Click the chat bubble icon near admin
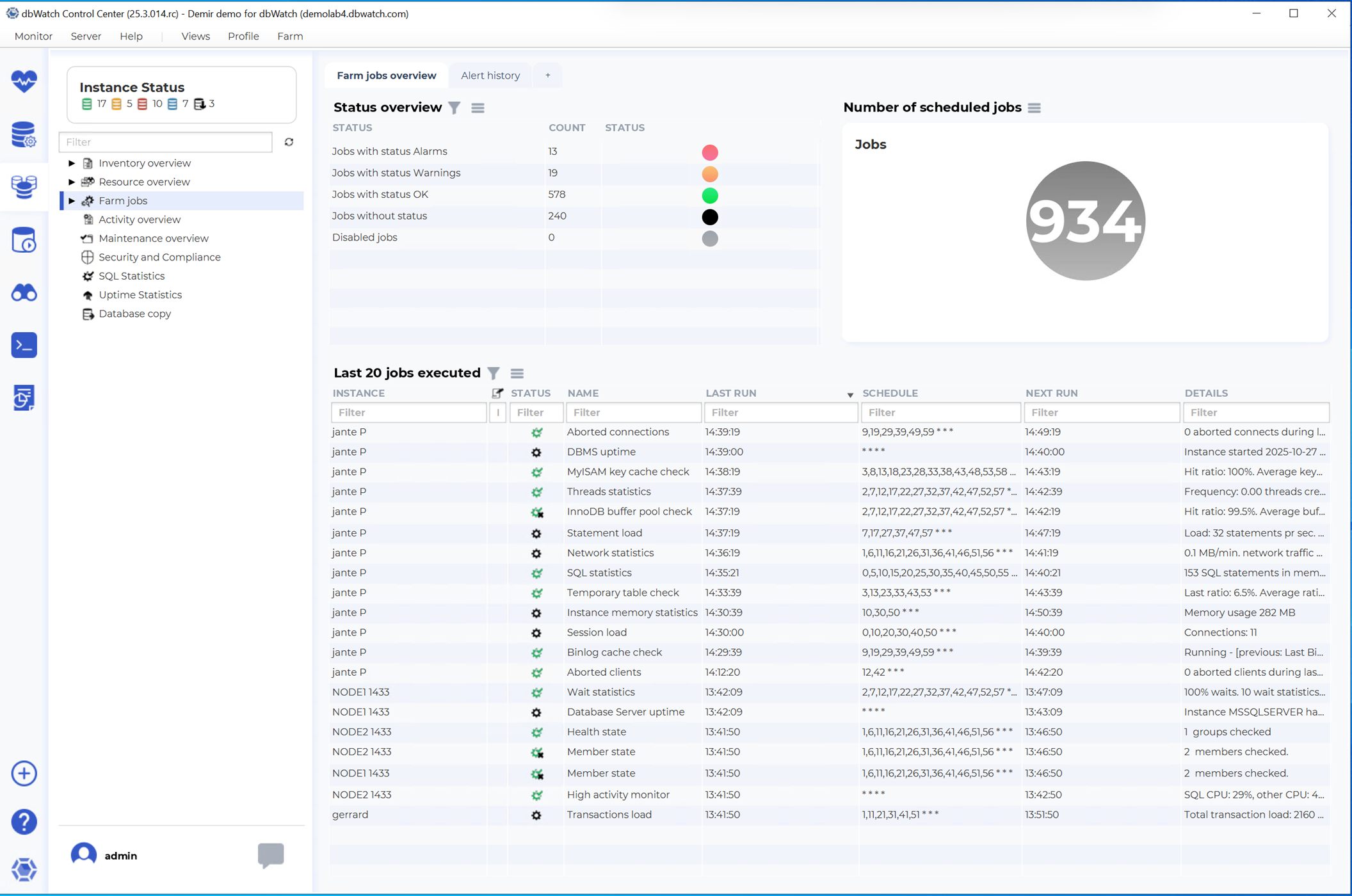 pos(271,854)
